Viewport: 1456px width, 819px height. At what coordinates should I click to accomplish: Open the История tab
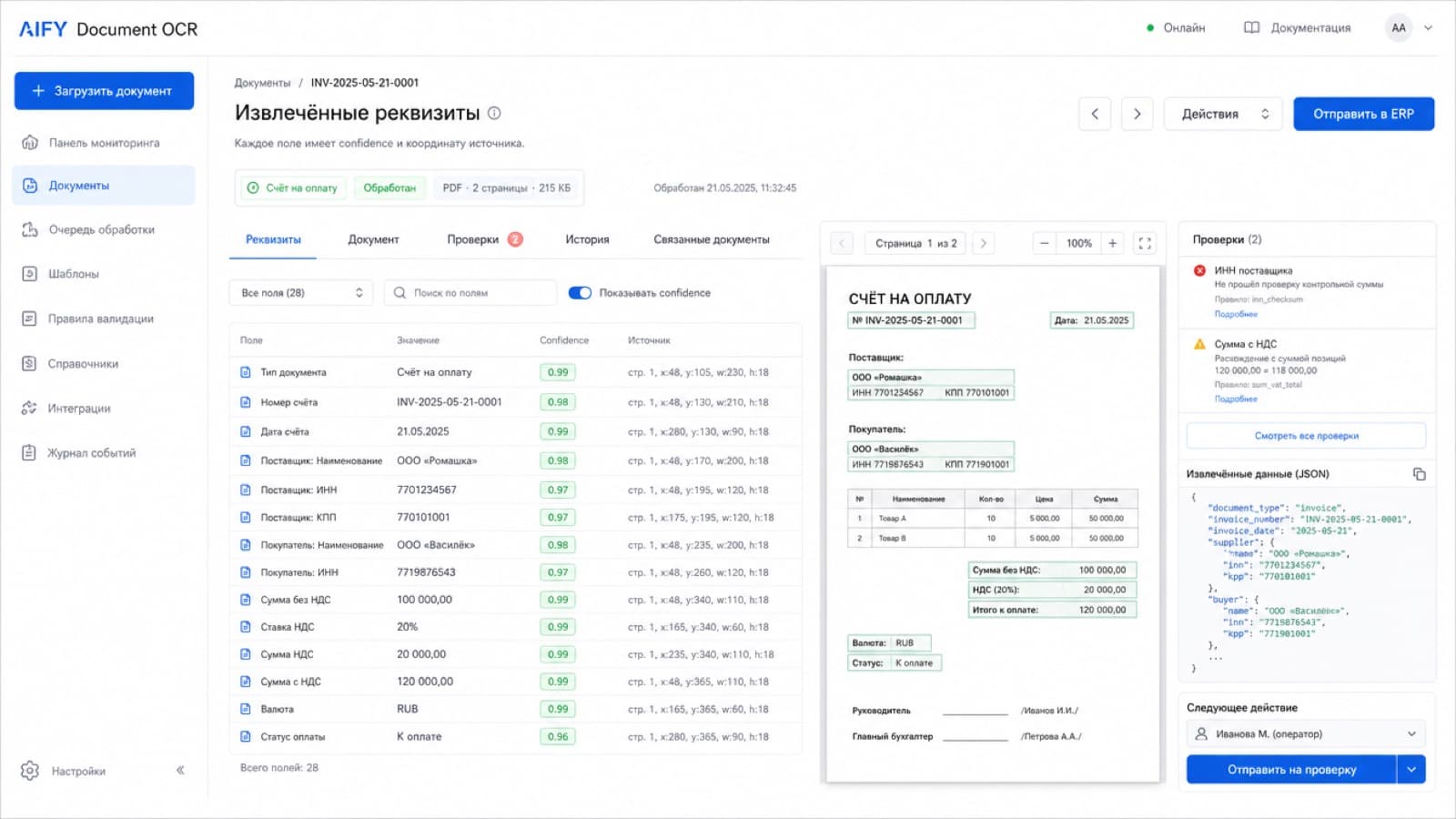coord(587,239)
